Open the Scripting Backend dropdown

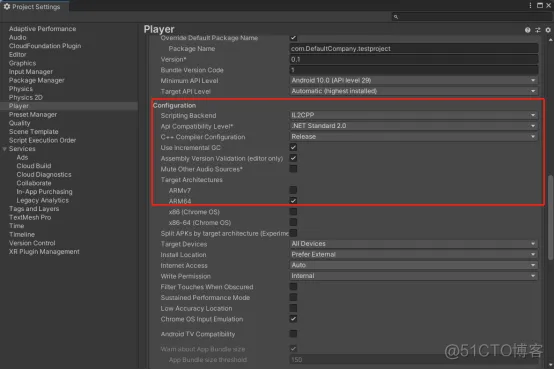coord(414,115)
